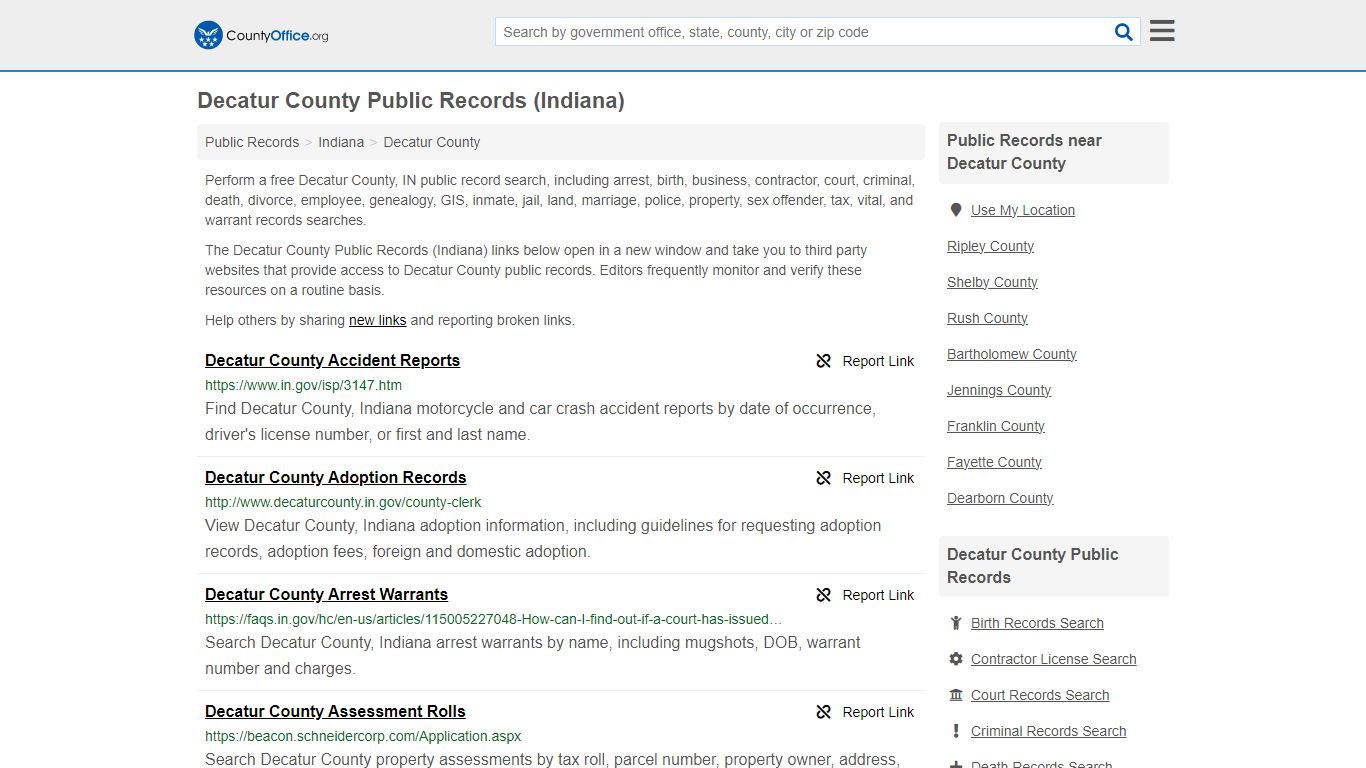This screenshot has width=1366, height=768.
Task: Click 'Public Records near Decatur County' heading
Action: coord(1024,152)
